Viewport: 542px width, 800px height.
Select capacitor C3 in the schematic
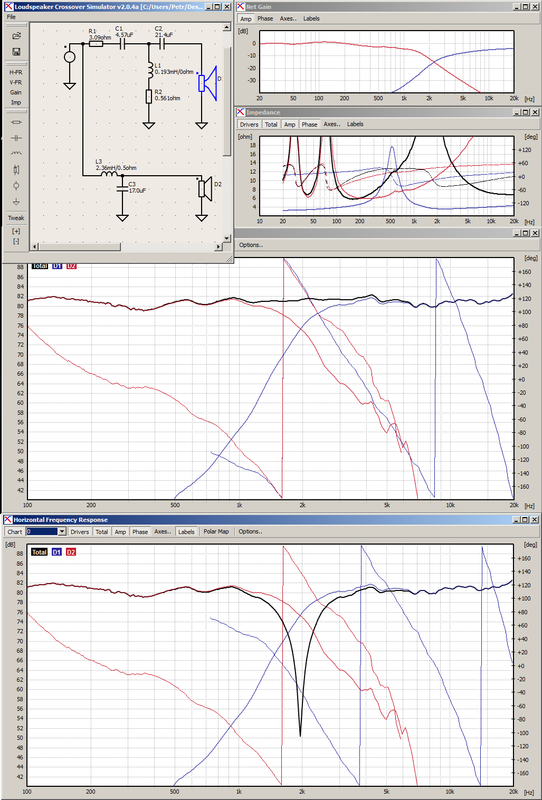(122, 189)
